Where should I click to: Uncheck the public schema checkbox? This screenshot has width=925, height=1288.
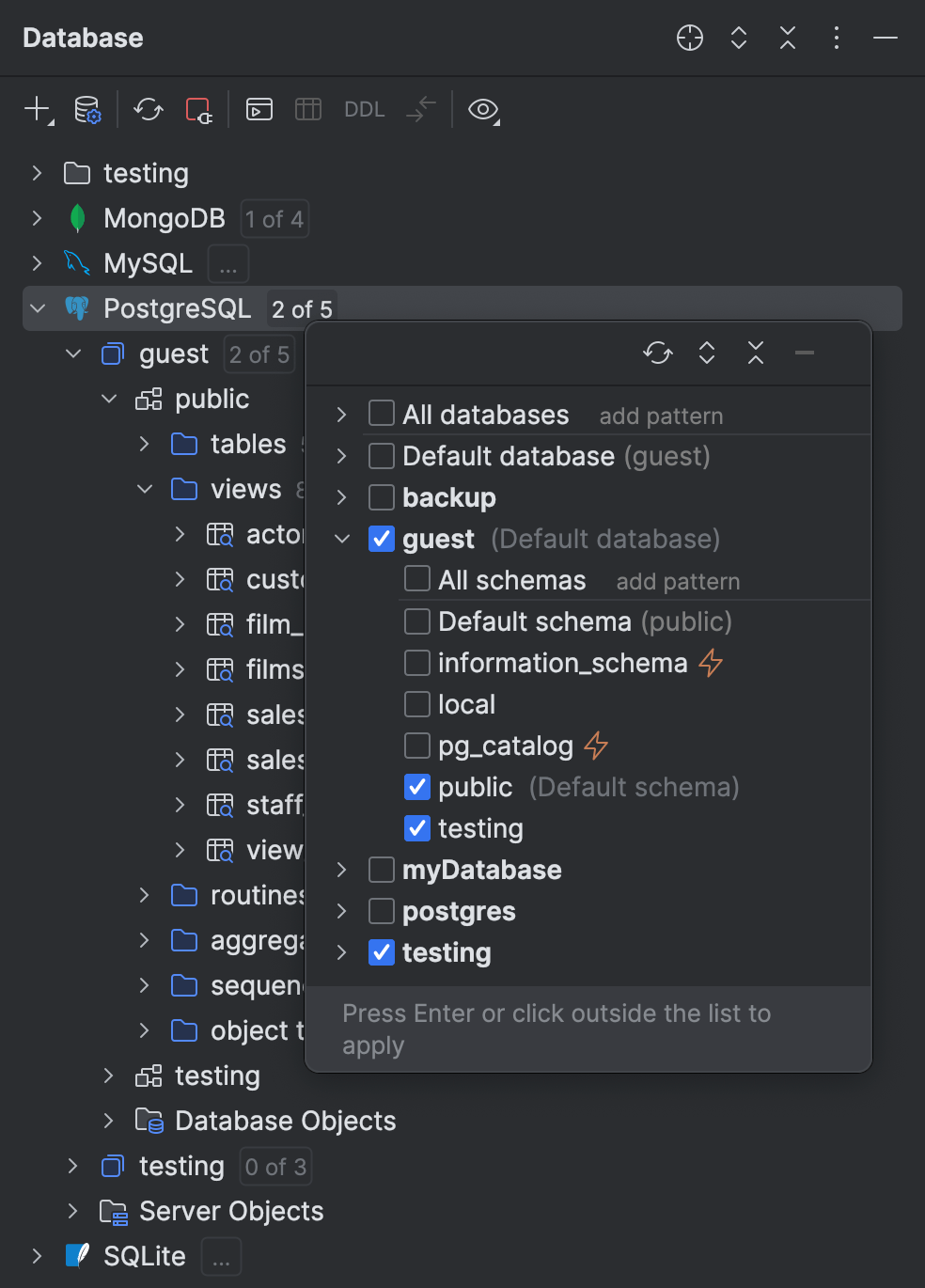(416, 787)
